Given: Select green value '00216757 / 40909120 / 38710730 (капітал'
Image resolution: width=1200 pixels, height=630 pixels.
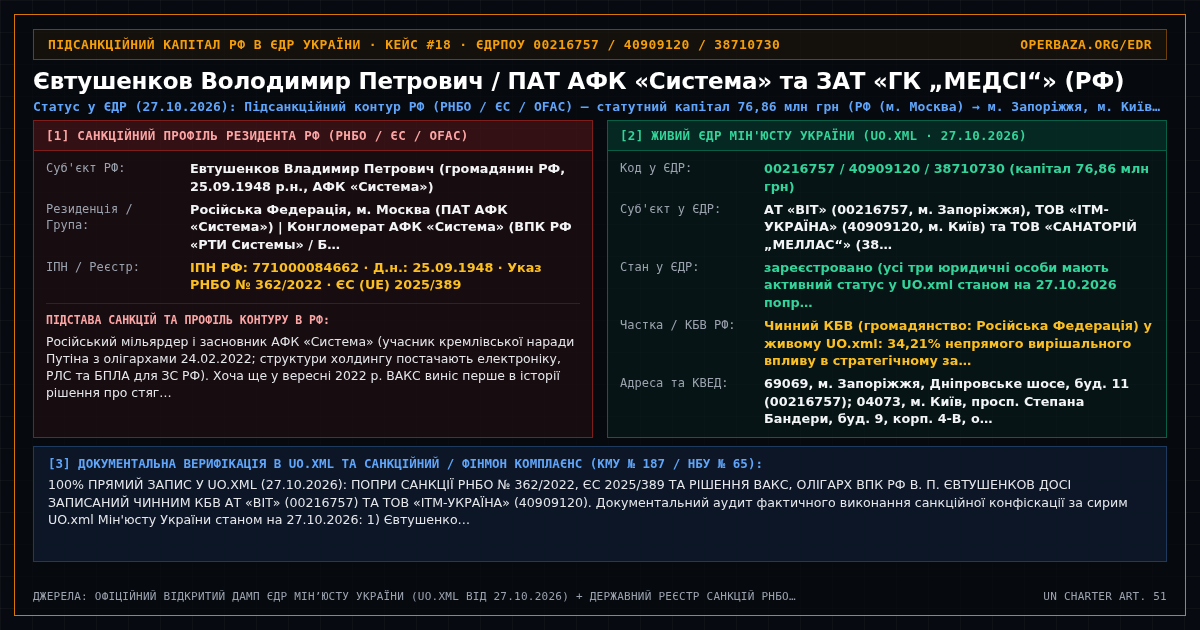Looking at the screenshot, I should (956, 178).
